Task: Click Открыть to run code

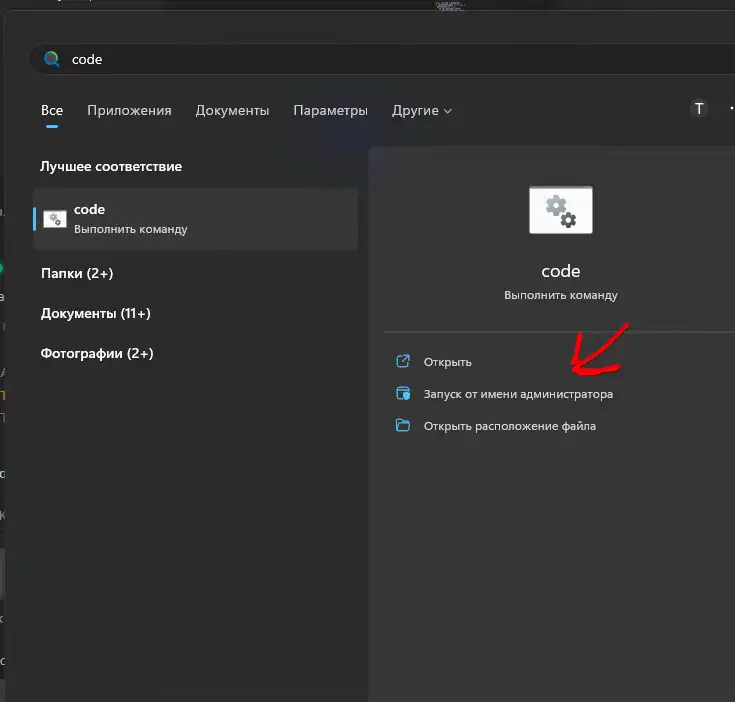Action: (448, 362)
